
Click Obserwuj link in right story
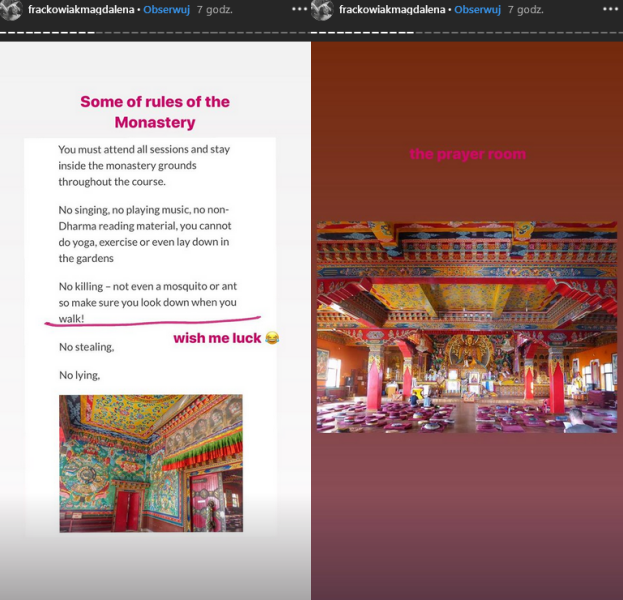pos(478,10)
